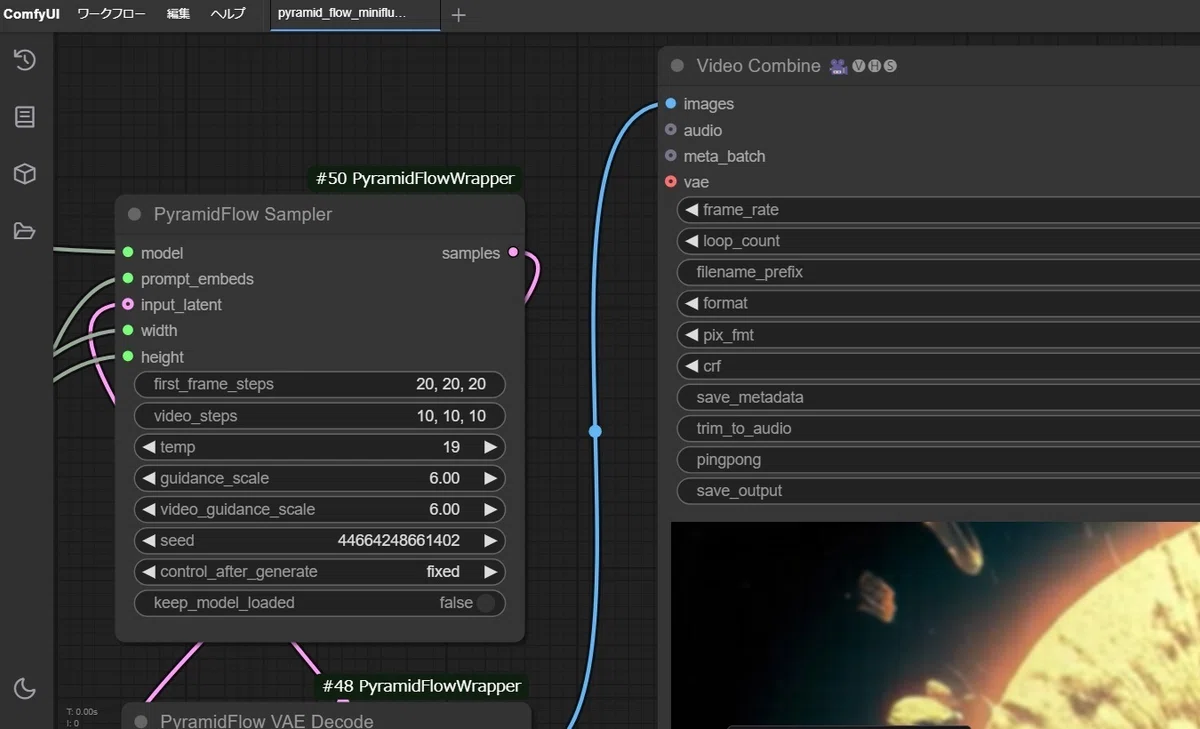Switch control_after_generate to previous option
This screenshot has width=1200, height=729.
[x=149, y=572]
